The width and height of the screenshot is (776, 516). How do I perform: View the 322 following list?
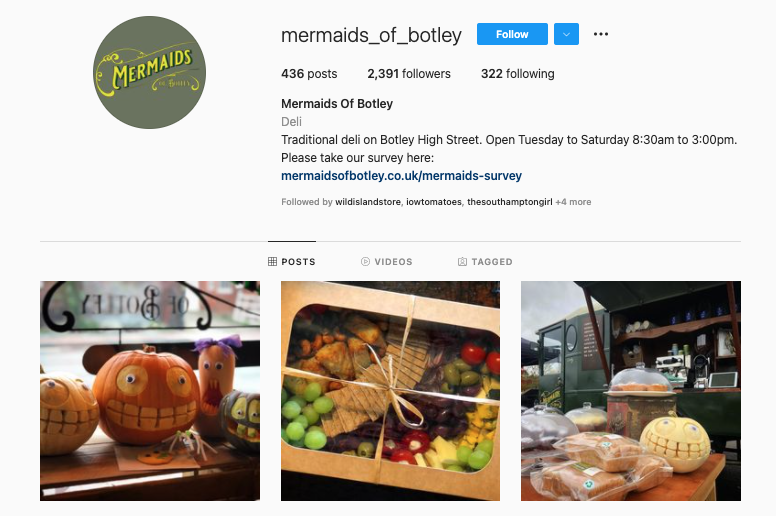coord(518,74)
